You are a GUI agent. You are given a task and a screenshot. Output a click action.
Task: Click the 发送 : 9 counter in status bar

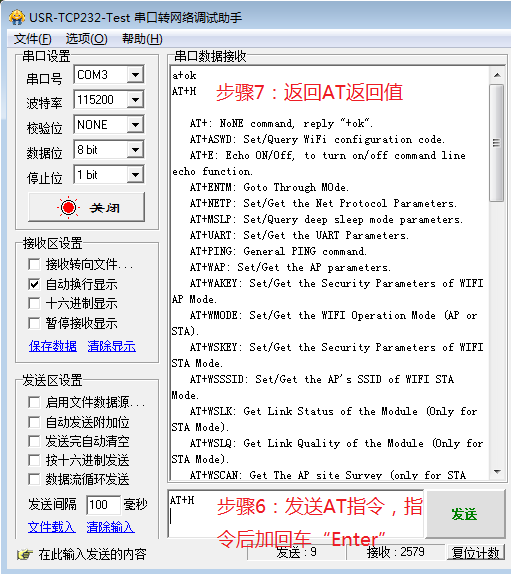tap(296, 552)
